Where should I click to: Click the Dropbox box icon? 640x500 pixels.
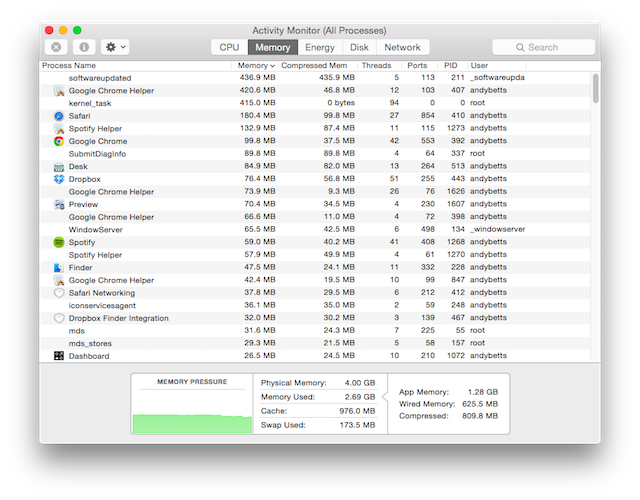[59, 179]
